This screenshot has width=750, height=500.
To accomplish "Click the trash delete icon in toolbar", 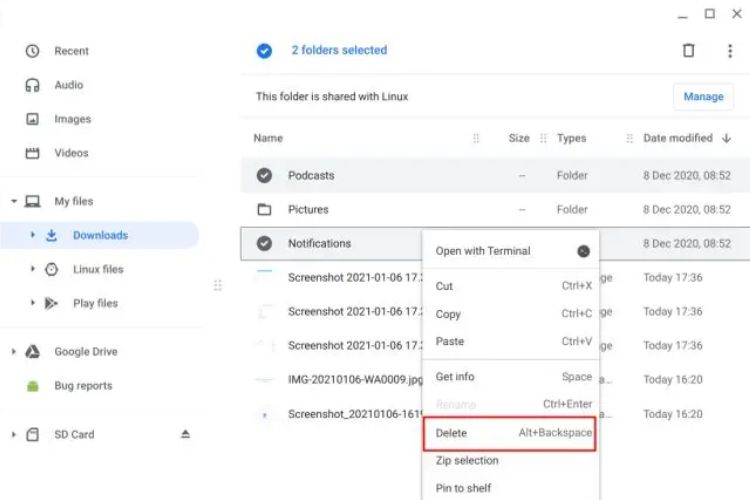I will [x=688, y=50].
